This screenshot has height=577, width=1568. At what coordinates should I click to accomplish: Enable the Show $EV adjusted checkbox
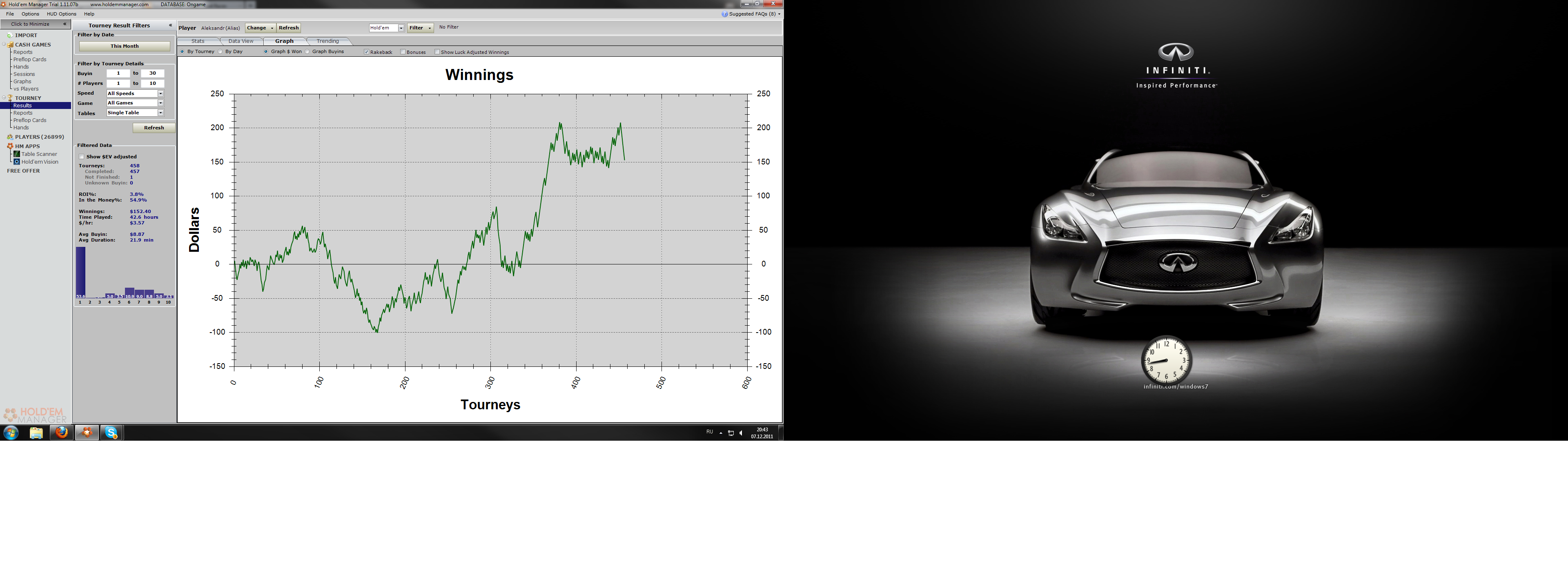[82, 157]
